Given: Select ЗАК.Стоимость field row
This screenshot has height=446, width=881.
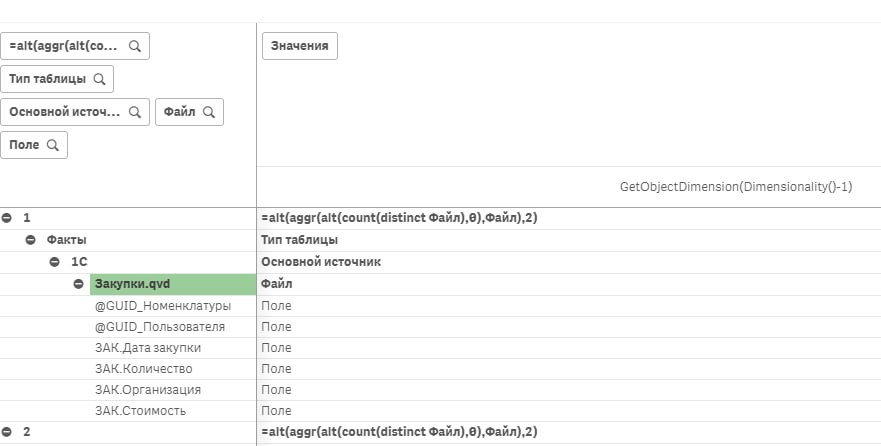Looking at the screenshot, I should tap(140, 411).
